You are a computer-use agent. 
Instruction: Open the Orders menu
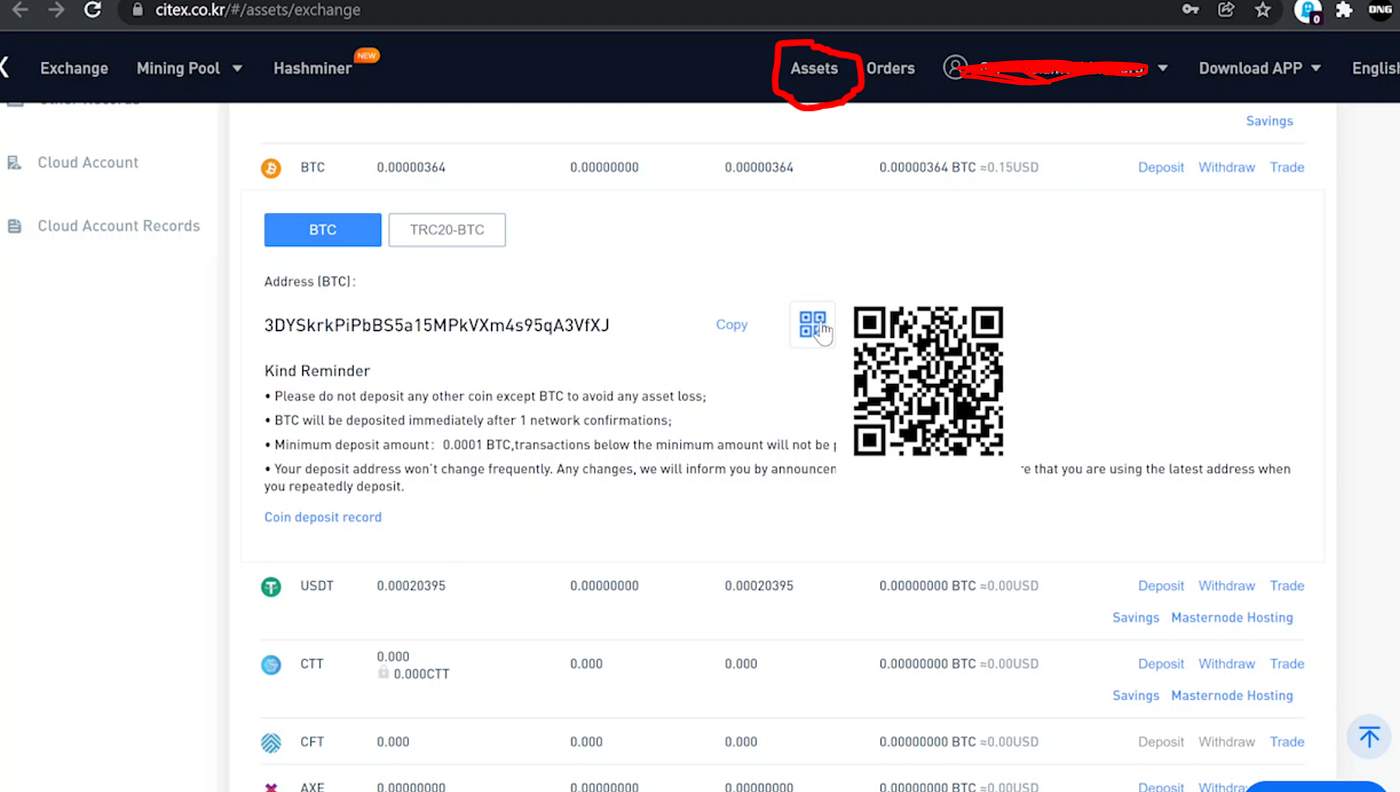pos(890,68)
